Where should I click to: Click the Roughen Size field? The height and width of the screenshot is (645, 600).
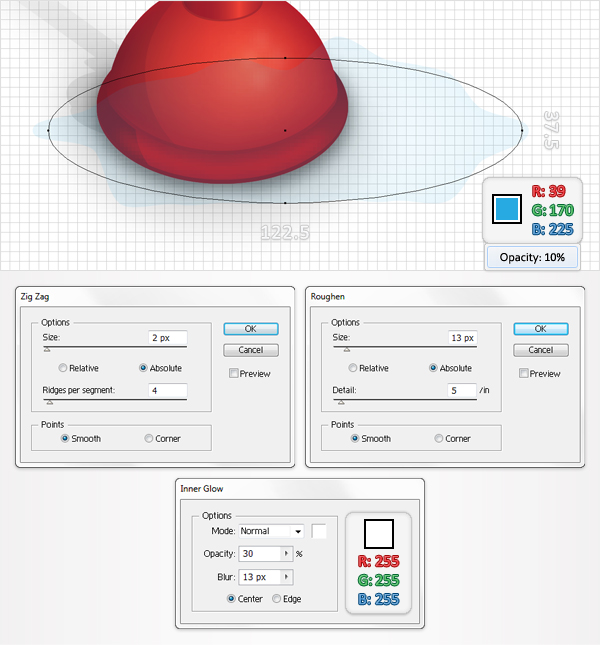(462, 338)
